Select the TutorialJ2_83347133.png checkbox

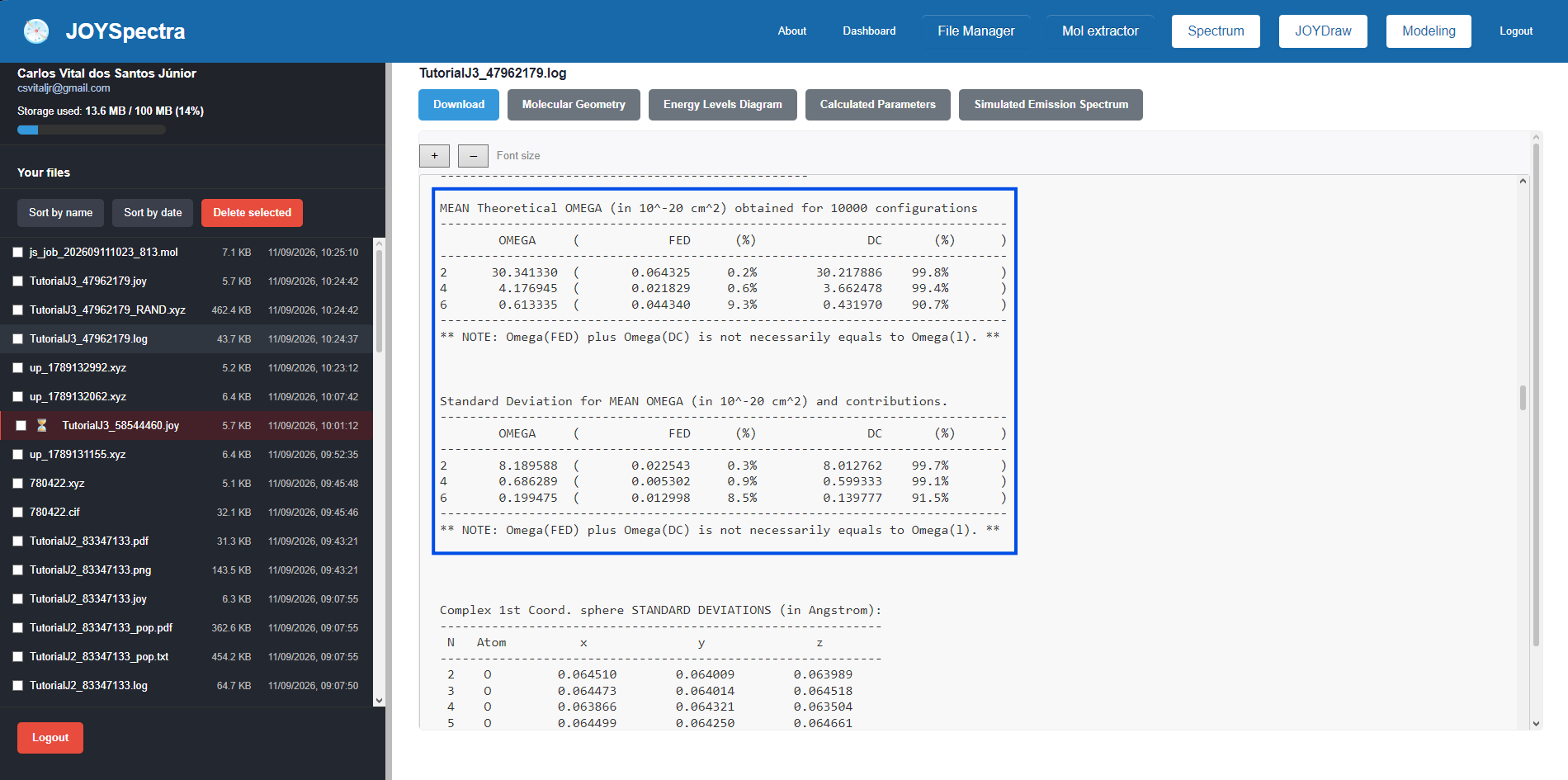[x=18, y=570]
